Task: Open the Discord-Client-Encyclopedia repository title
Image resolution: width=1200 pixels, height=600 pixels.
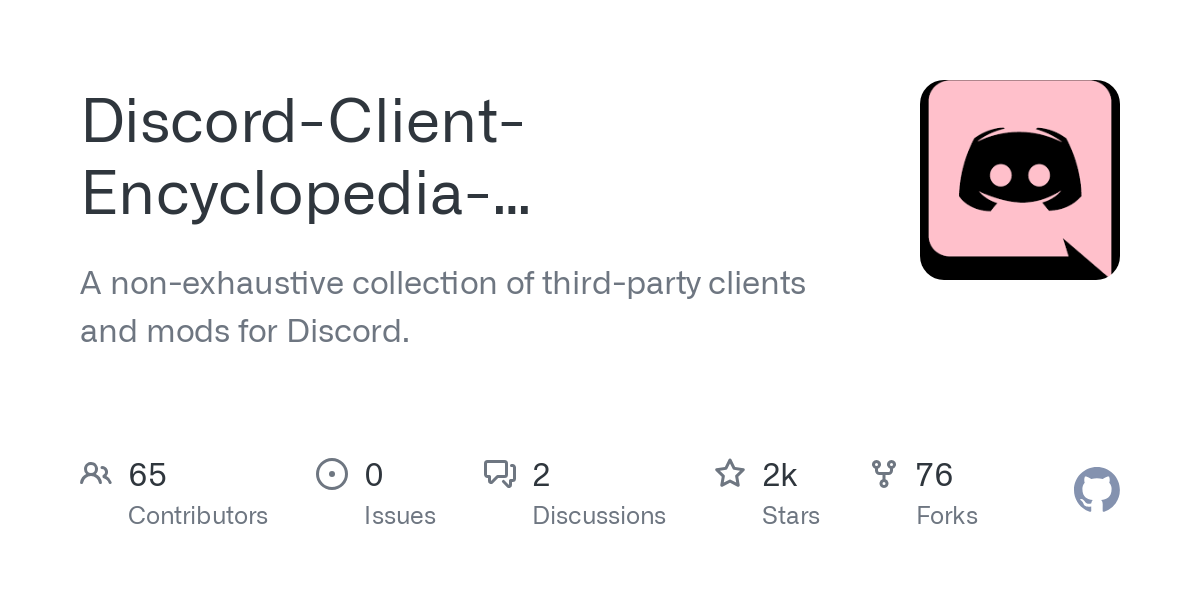Action: [x=305, y=157]
